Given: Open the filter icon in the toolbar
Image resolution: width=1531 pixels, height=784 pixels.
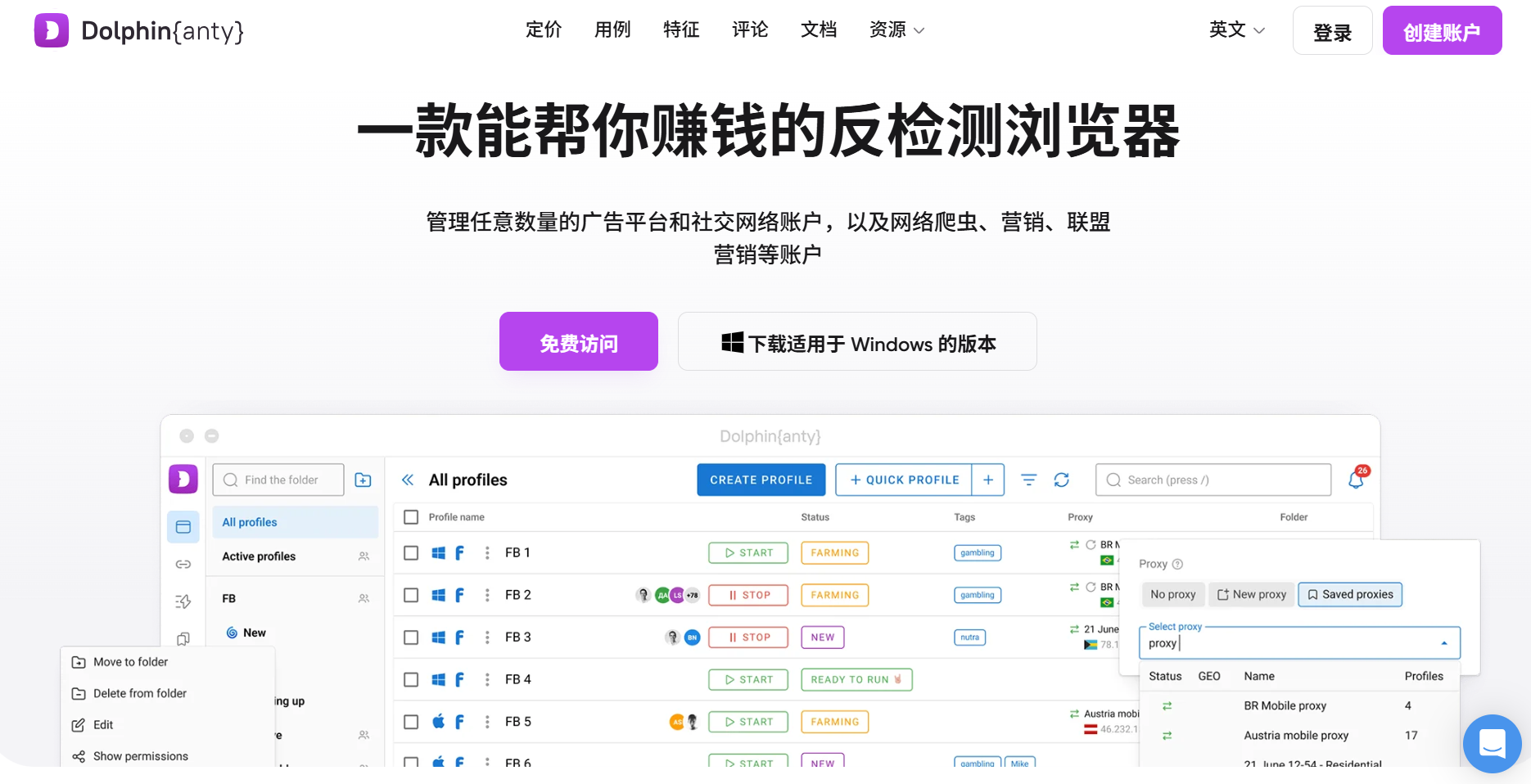Looking at the screenshot, I should pyautogui.click(x=1028, y=480).
